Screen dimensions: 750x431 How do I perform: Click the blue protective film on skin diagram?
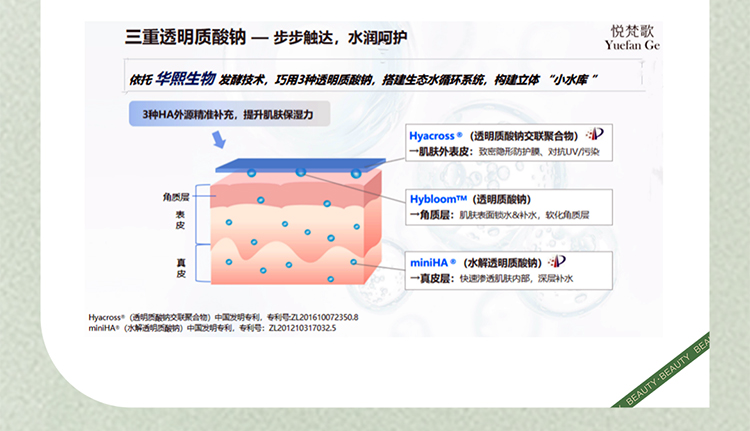[297, 165]
